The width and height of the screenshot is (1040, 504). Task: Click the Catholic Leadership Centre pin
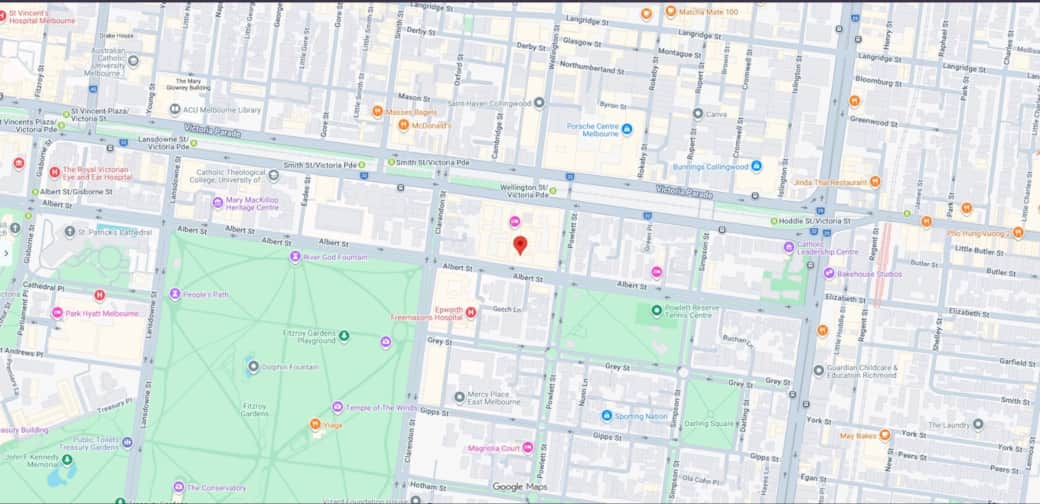[789, 247]
